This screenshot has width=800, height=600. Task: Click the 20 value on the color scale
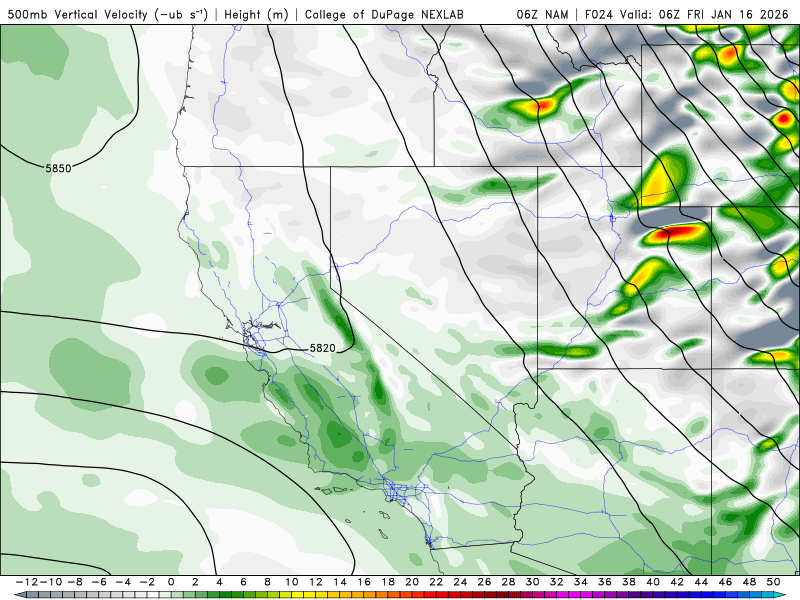[412, 582]
